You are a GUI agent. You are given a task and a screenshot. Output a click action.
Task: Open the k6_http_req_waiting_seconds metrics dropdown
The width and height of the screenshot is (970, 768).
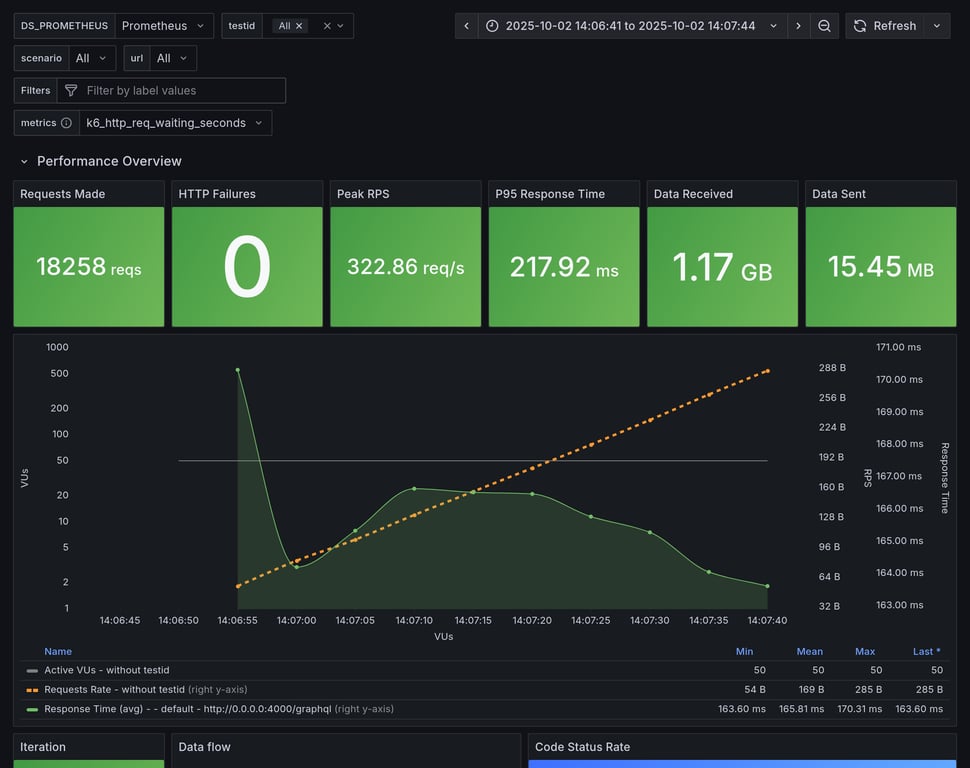[x=175, y=123]
